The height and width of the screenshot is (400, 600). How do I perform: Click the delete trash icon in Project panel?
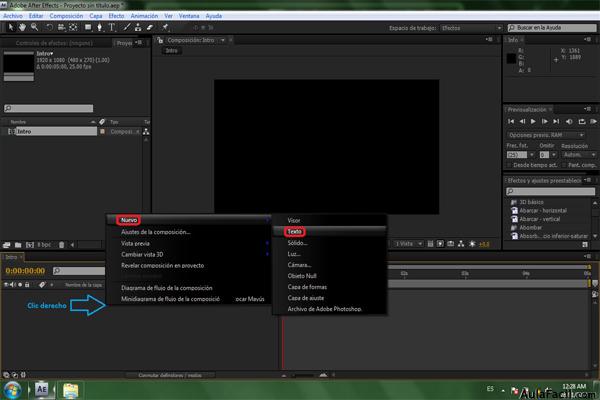pos(61,245)
